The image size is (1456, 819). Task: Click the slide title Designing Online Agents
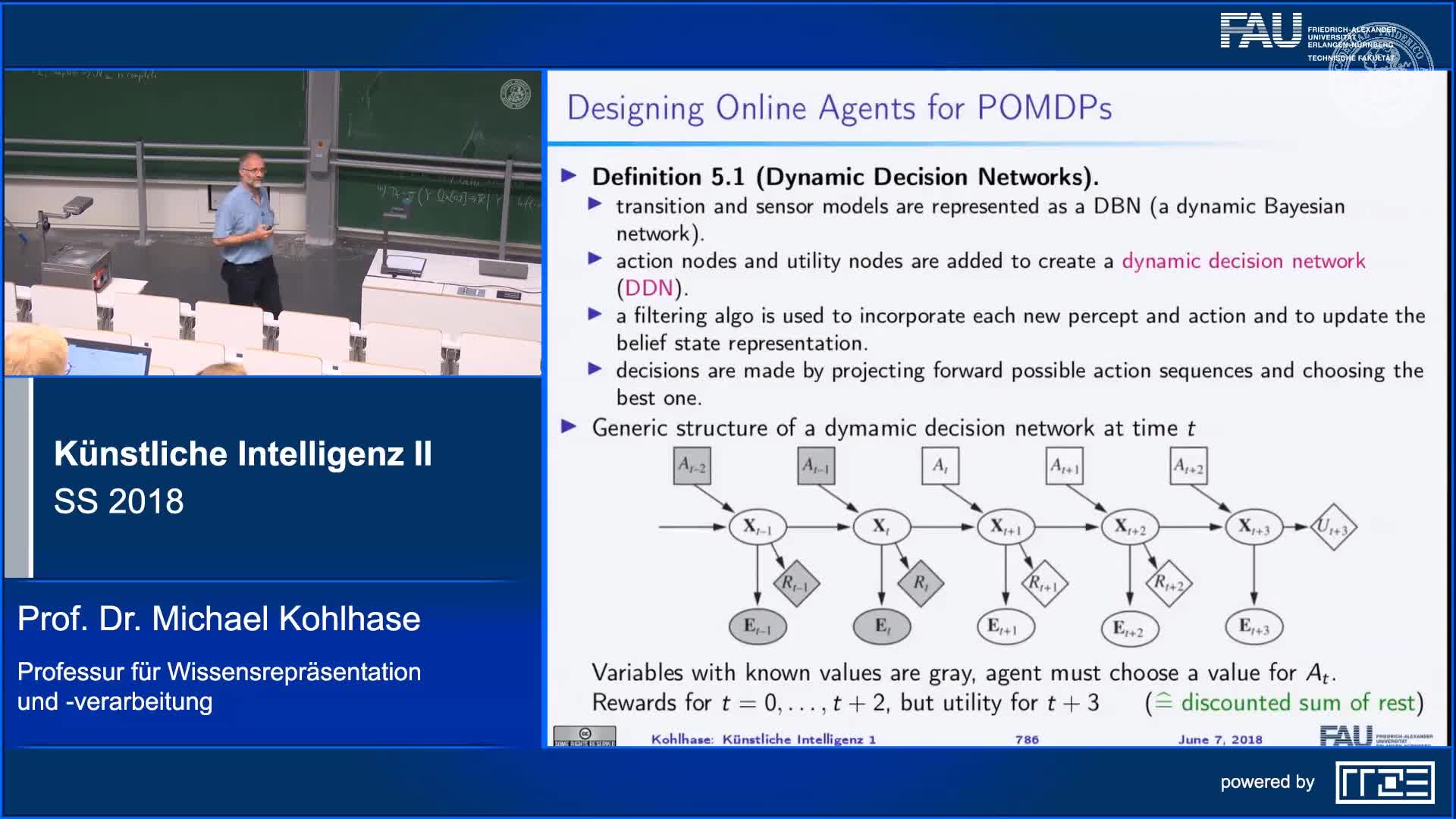tap(839, 108)
